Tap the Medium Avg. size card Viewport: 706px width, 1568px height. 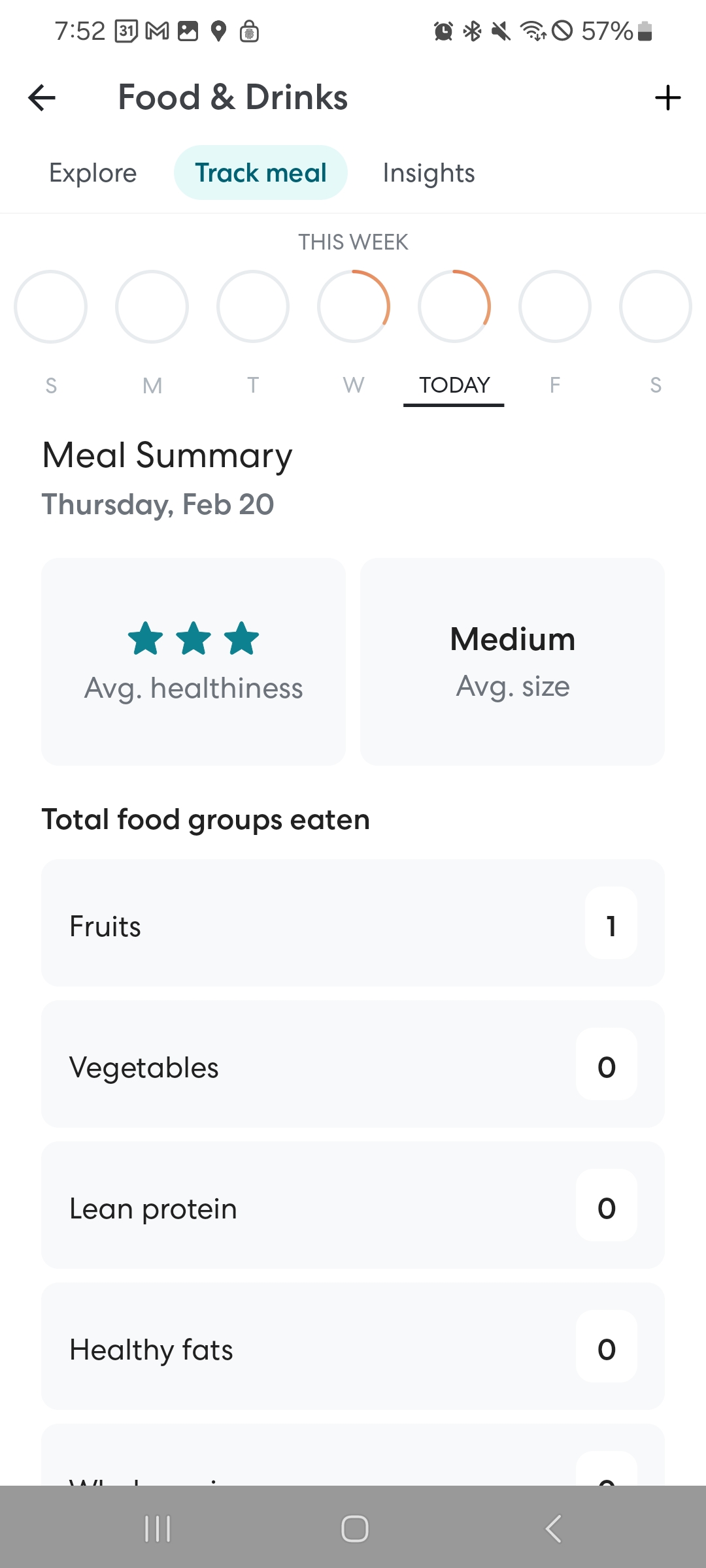[513, 661]
